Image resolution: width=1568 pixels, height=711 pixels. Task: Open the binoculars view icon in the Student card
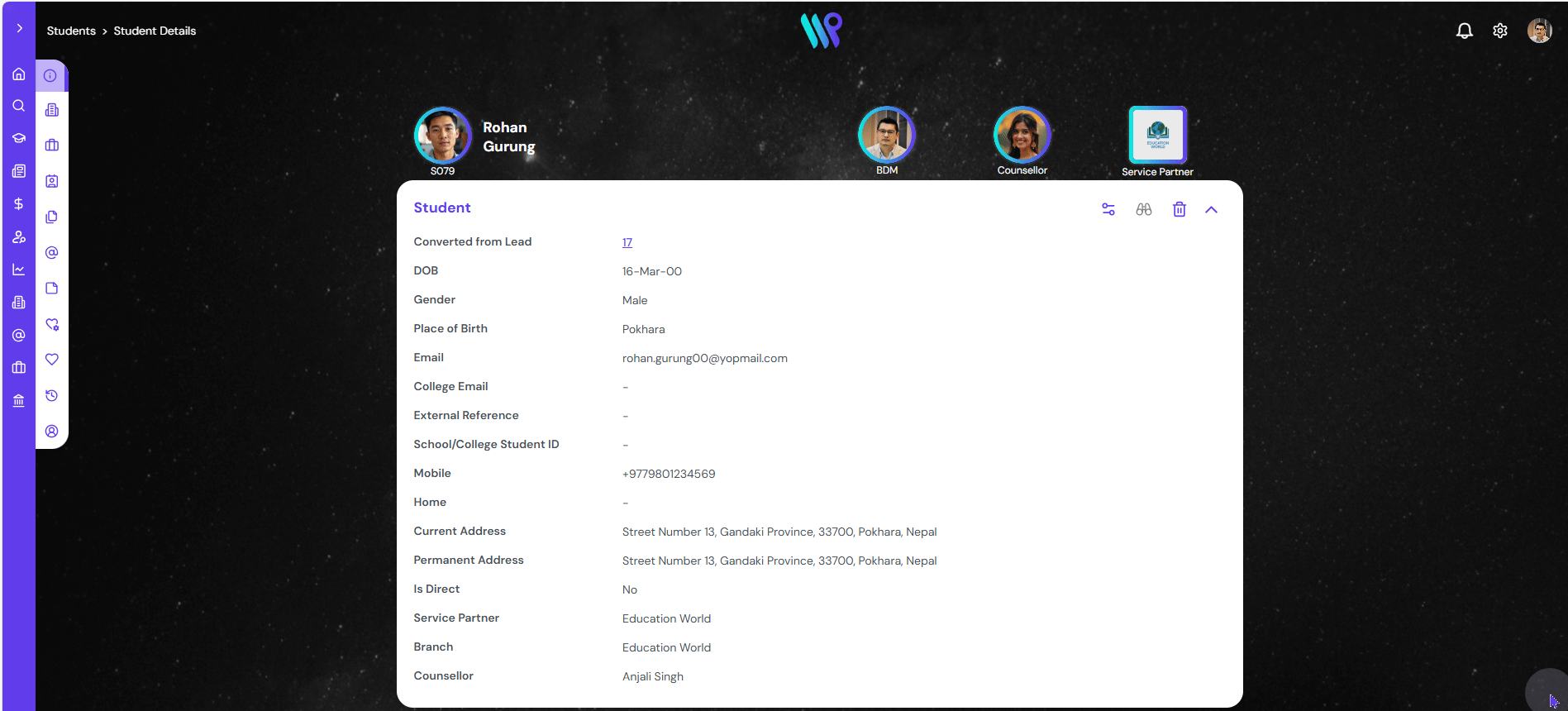1144,209
